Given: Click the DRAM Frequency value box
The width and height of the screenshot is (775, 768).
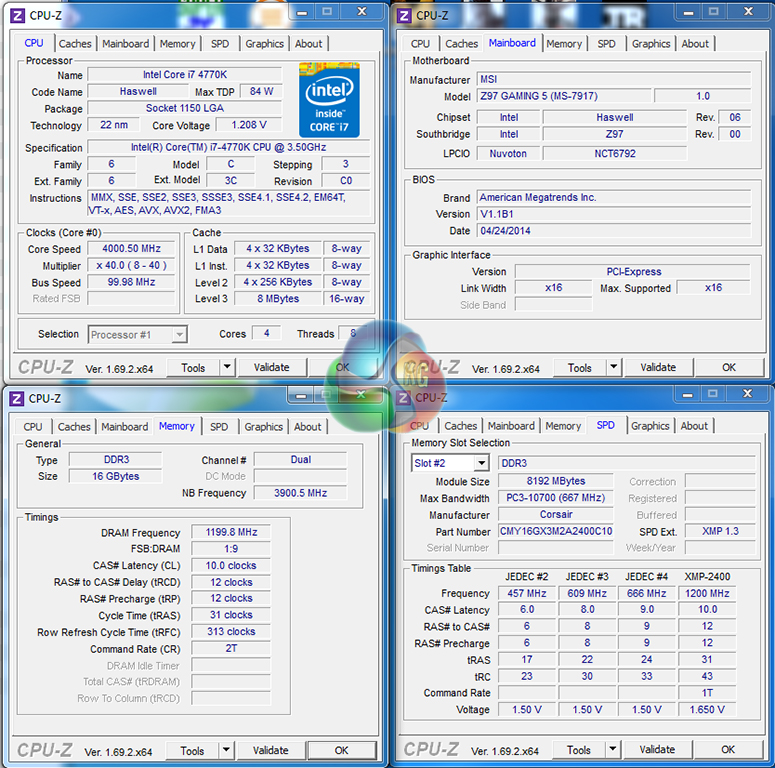Looking at the screenshot, I should [x=231, y=533].
